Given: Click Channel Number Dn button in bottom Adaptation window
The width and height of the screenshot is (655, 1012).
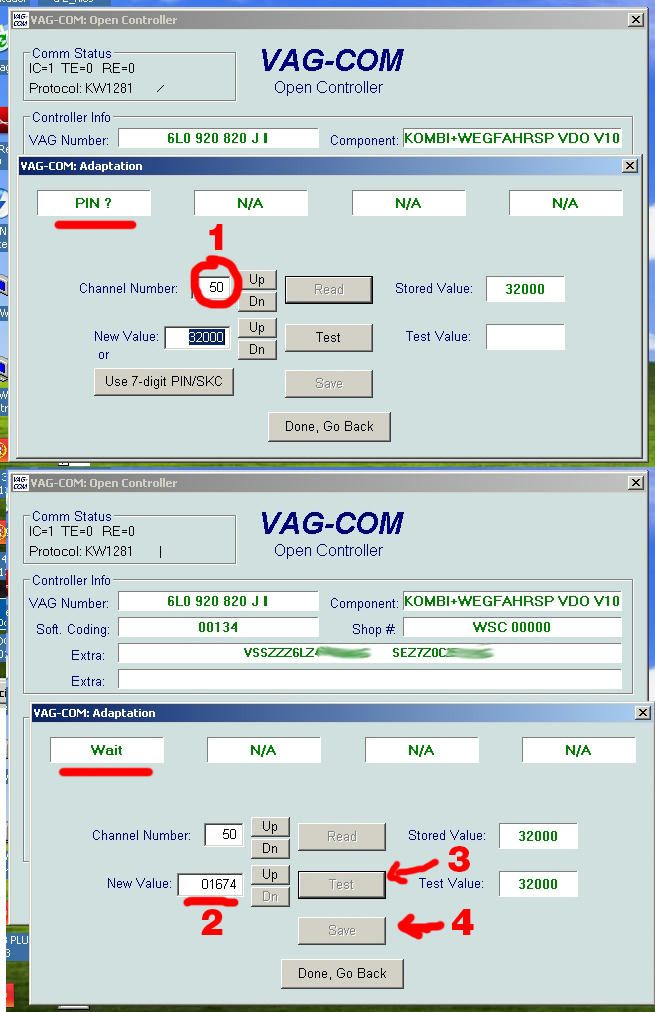Looking at the screenshot, I should point(270,849).
